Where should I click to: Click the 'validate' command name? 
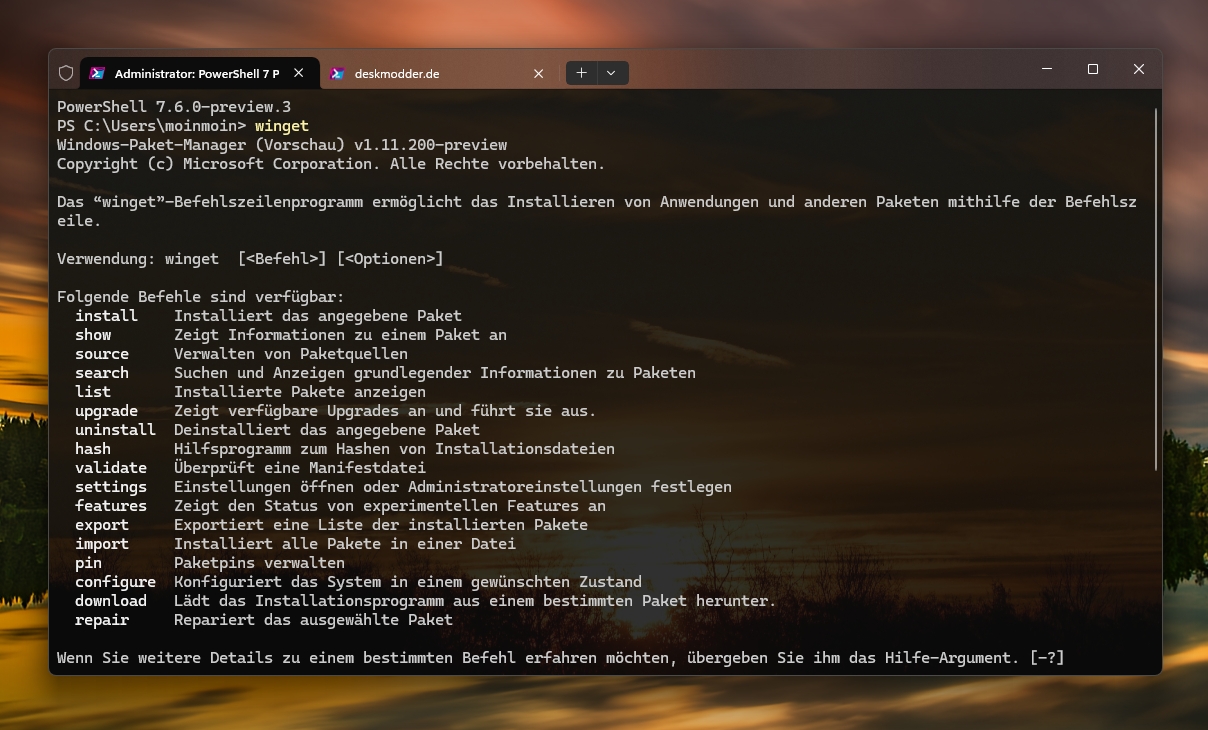111,468
